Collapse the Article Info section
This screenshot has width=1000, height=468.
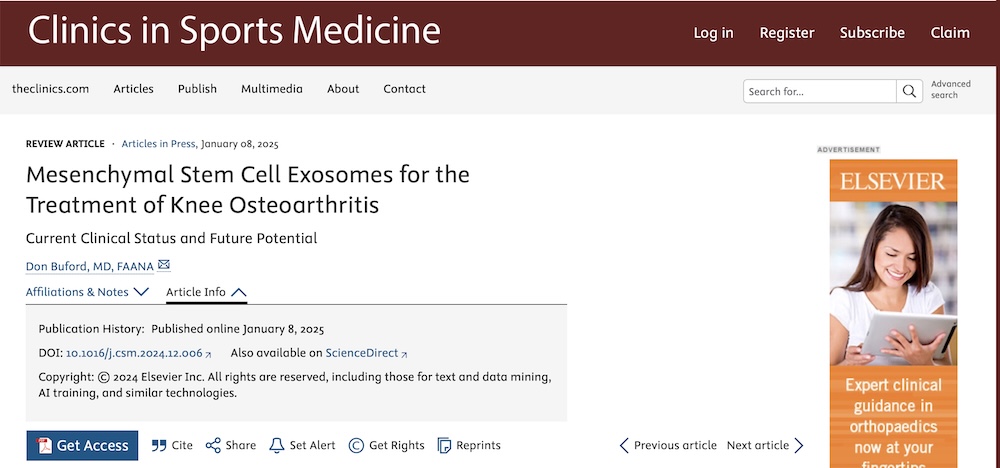point(206,292)
